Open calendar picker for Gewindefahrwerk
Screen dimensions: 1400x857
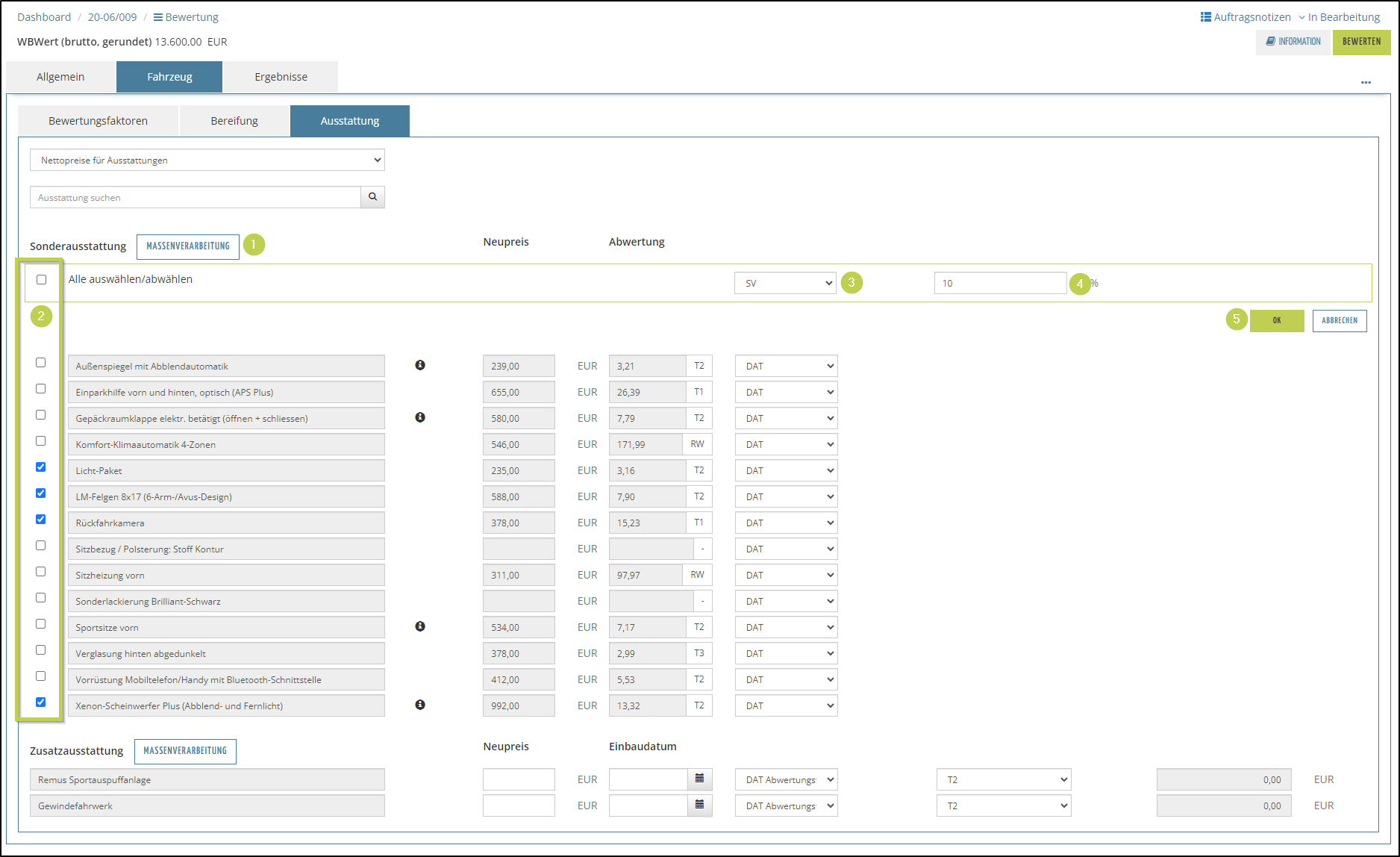click(x=699, y=805)
